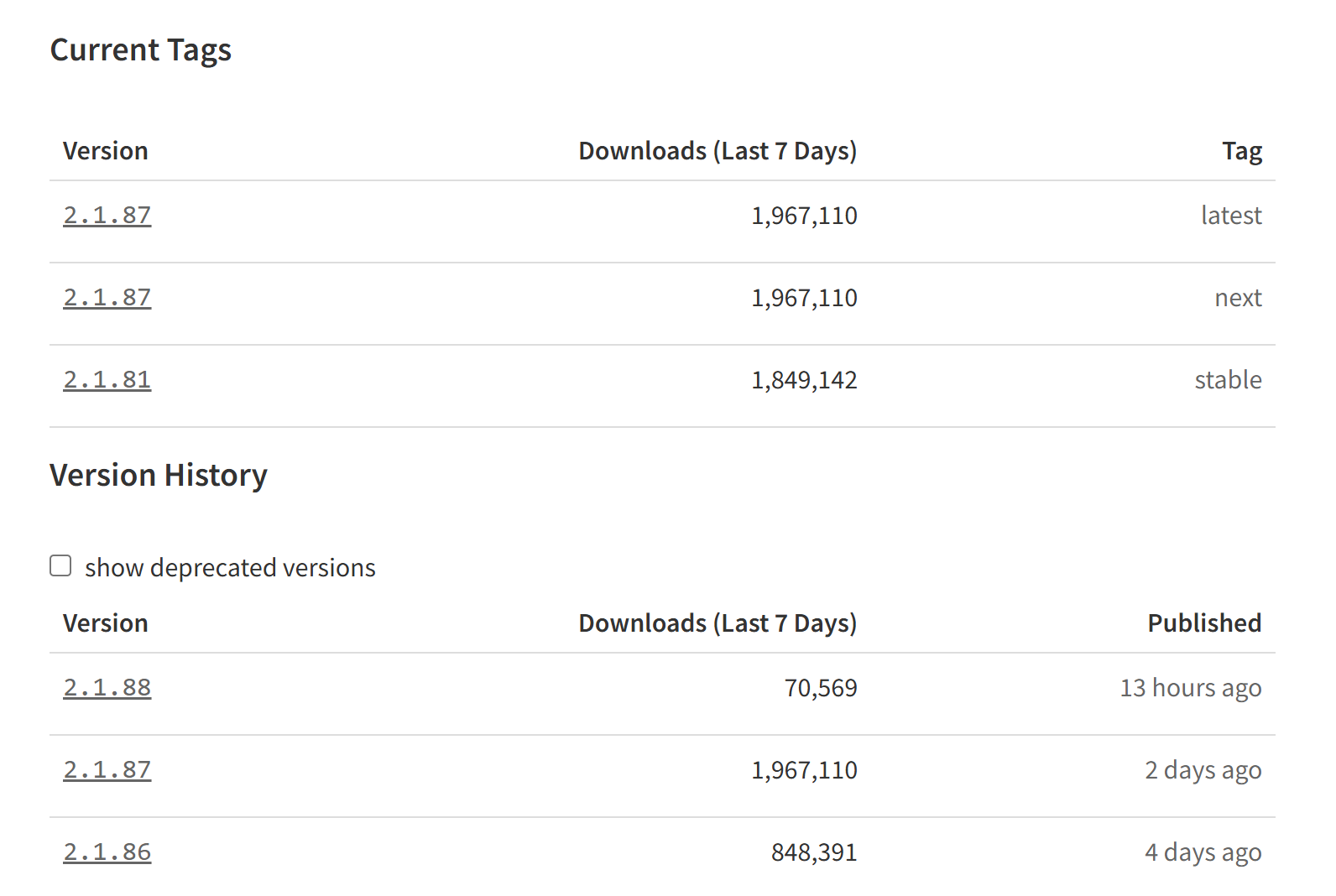Click the "13 hours ago" published cell

1191,688
